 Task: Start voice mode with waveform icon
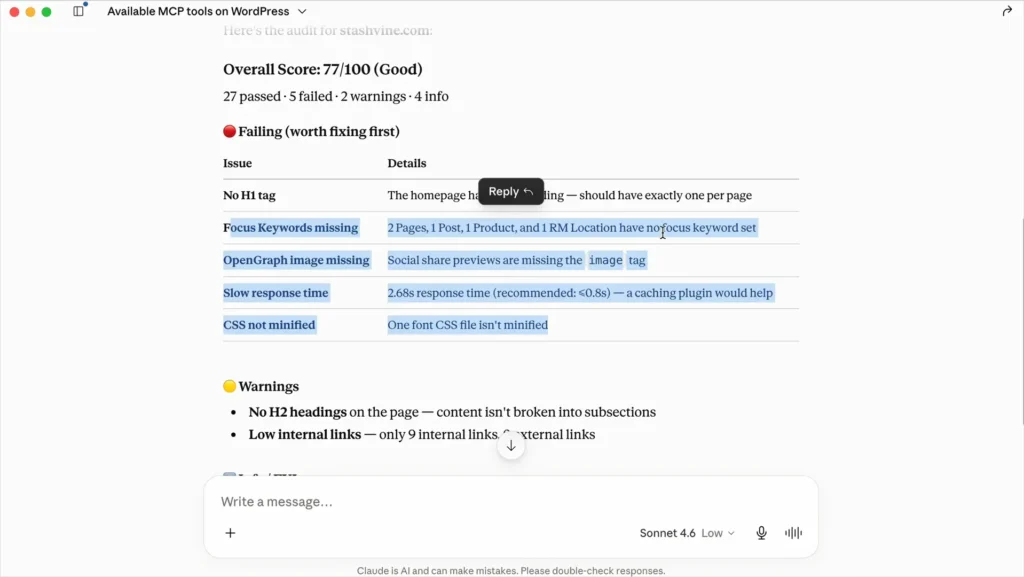[x=793, y=533]
